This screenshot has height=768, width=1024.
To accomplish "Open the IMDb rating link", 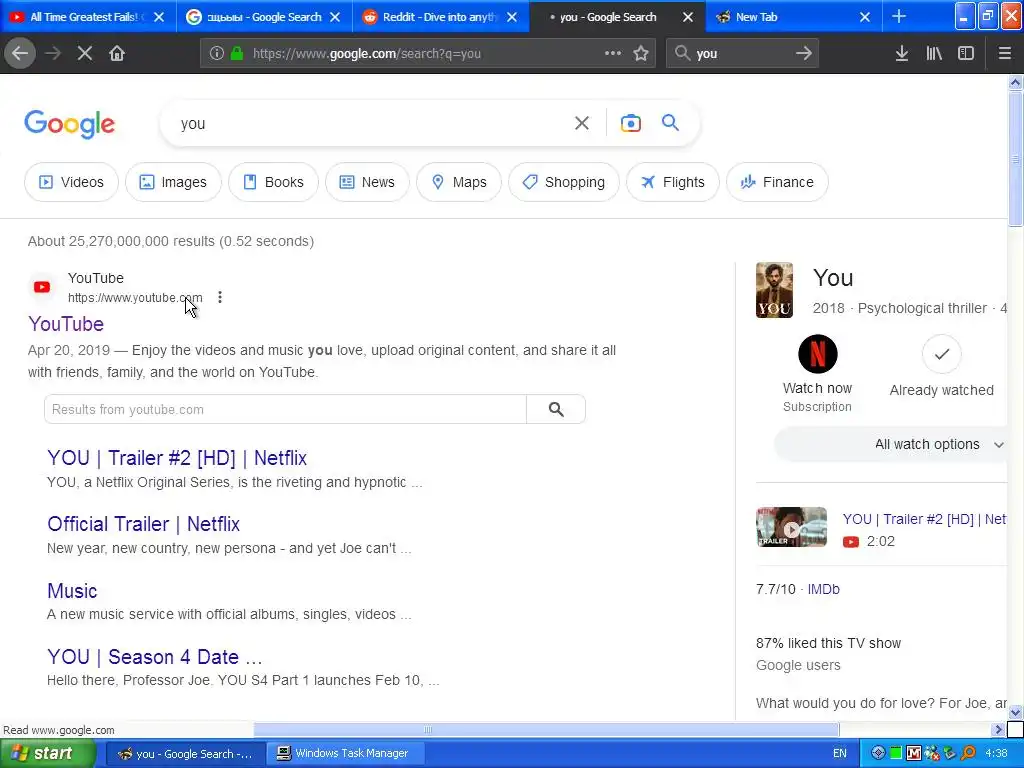I will click(x=824, y=589).
